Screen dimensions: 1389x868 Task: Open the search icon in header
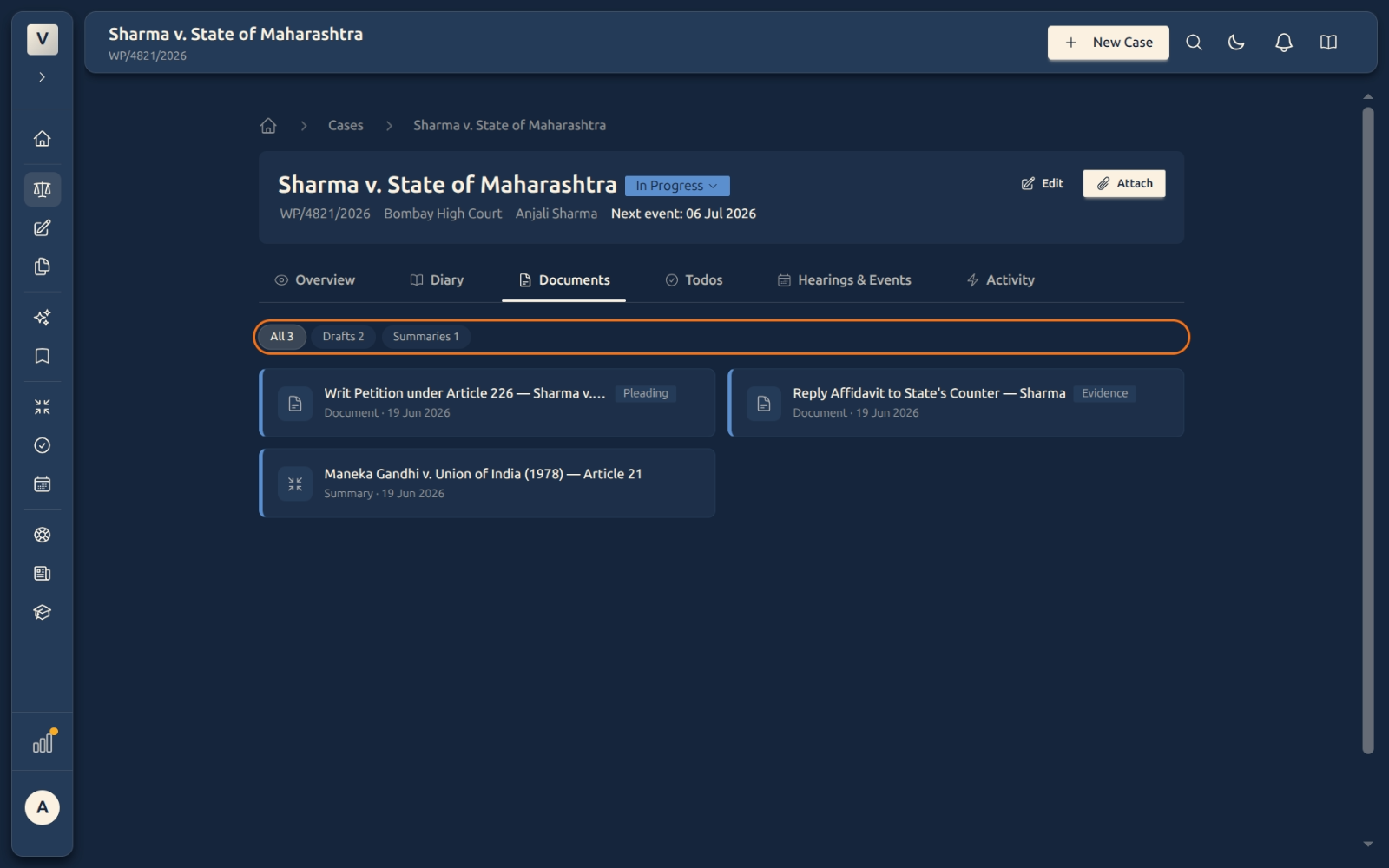[1194, 43]
